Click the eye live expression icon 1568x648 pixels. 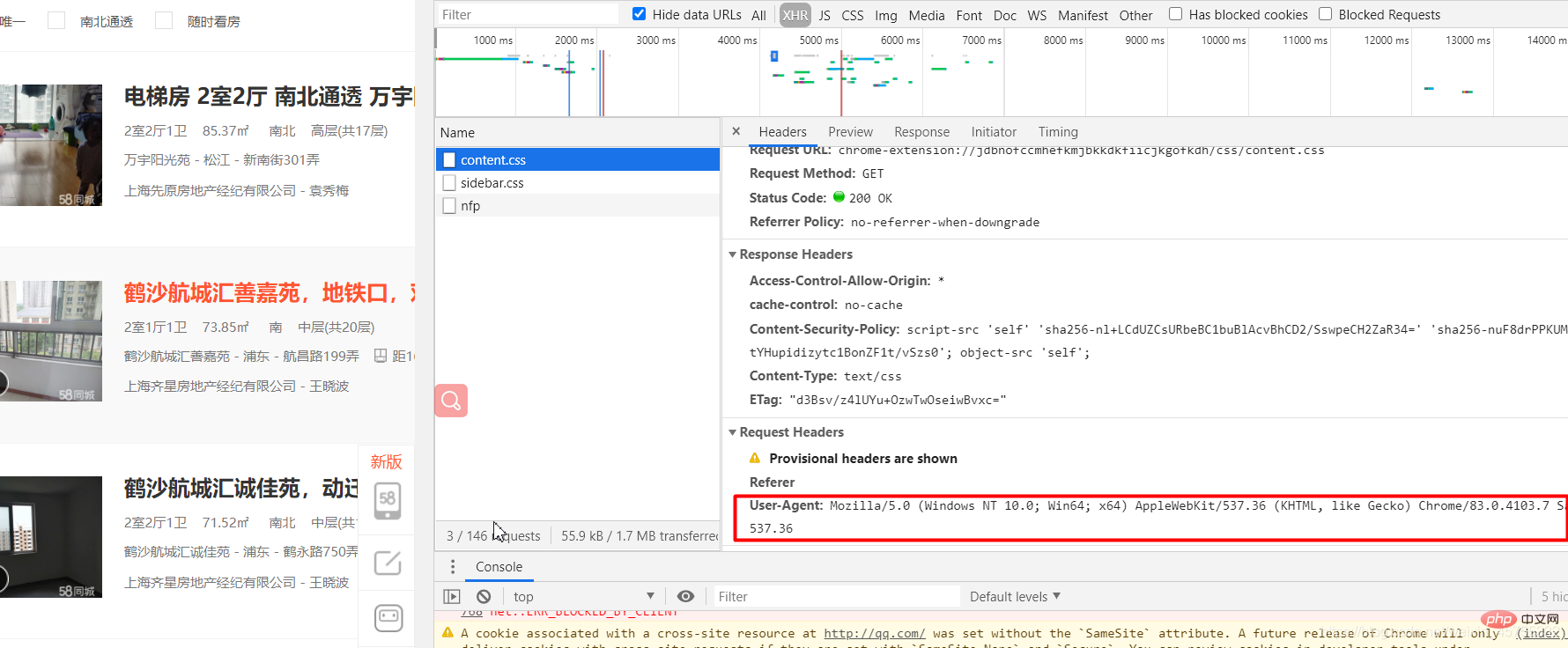pos(685,597)
